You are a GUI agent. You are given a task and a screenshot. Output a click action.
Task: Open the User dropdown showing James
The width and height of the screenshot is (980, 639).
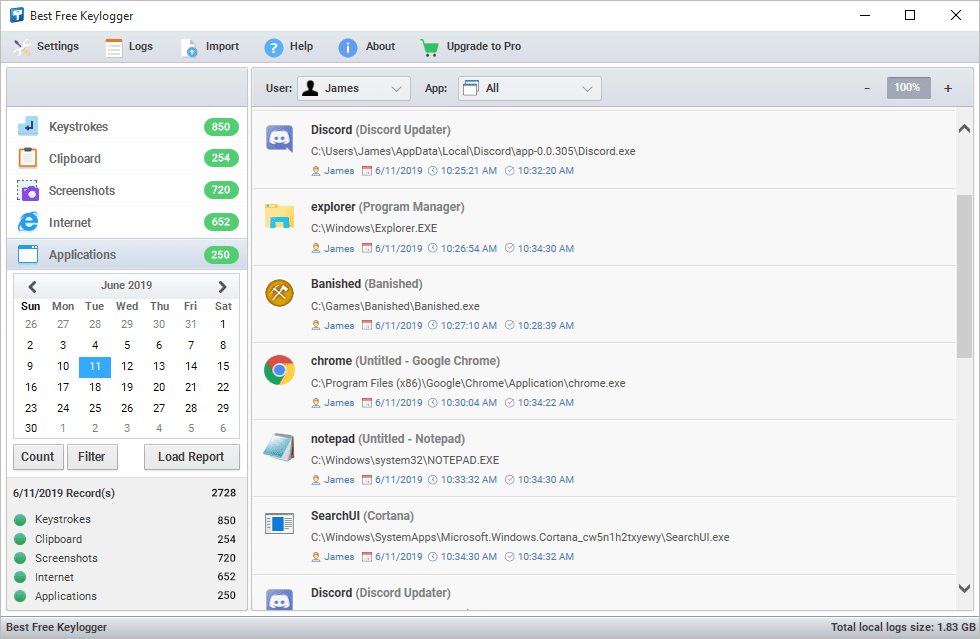click(353, 88)
